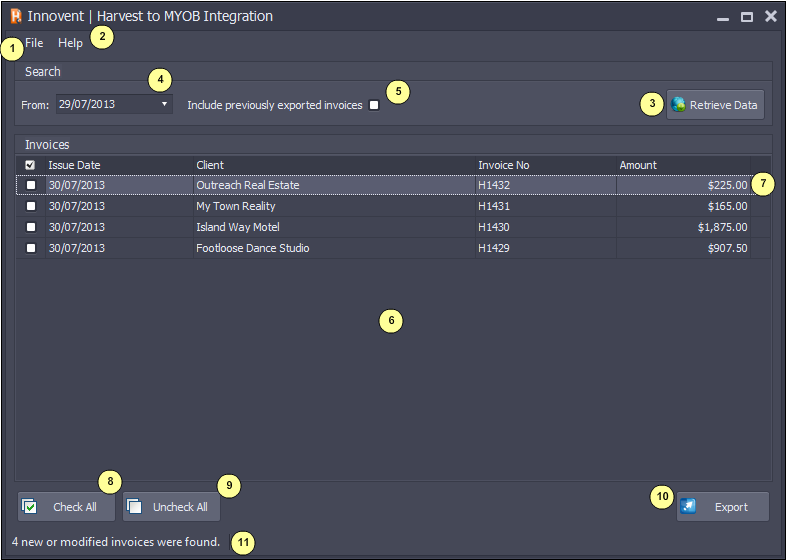Close the Innovent window
This screenshot has width=786, height=560.
click(770, 17)
